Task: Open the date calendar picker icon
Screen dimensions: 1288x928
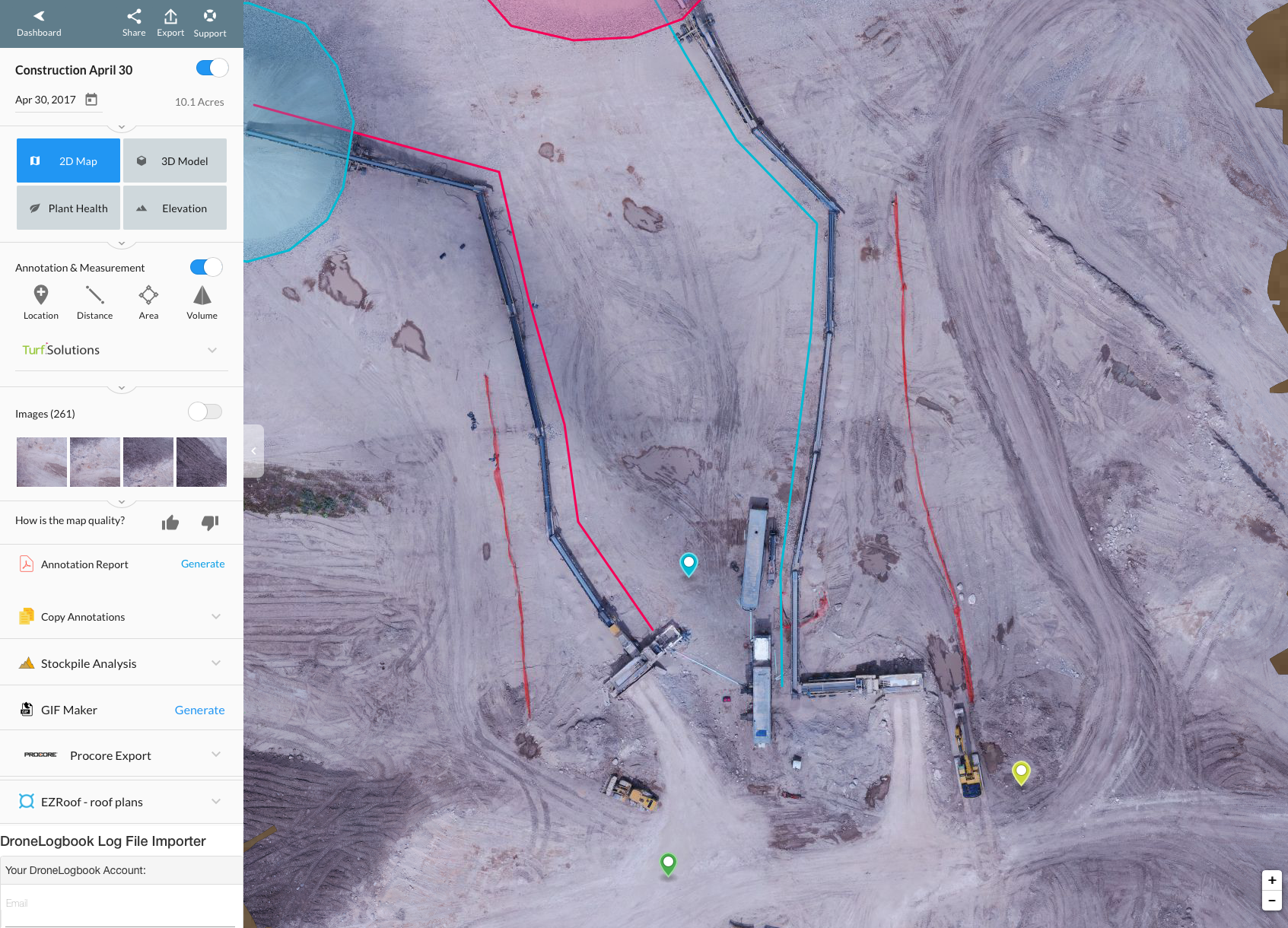Action: tap(91, 100)
